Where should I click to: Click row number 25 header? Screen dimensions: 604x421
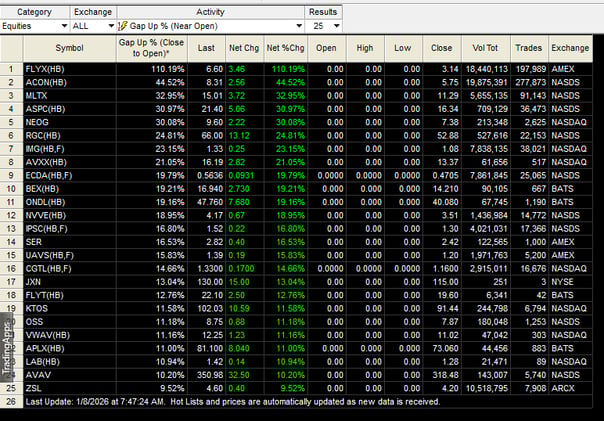click(11, 388)
